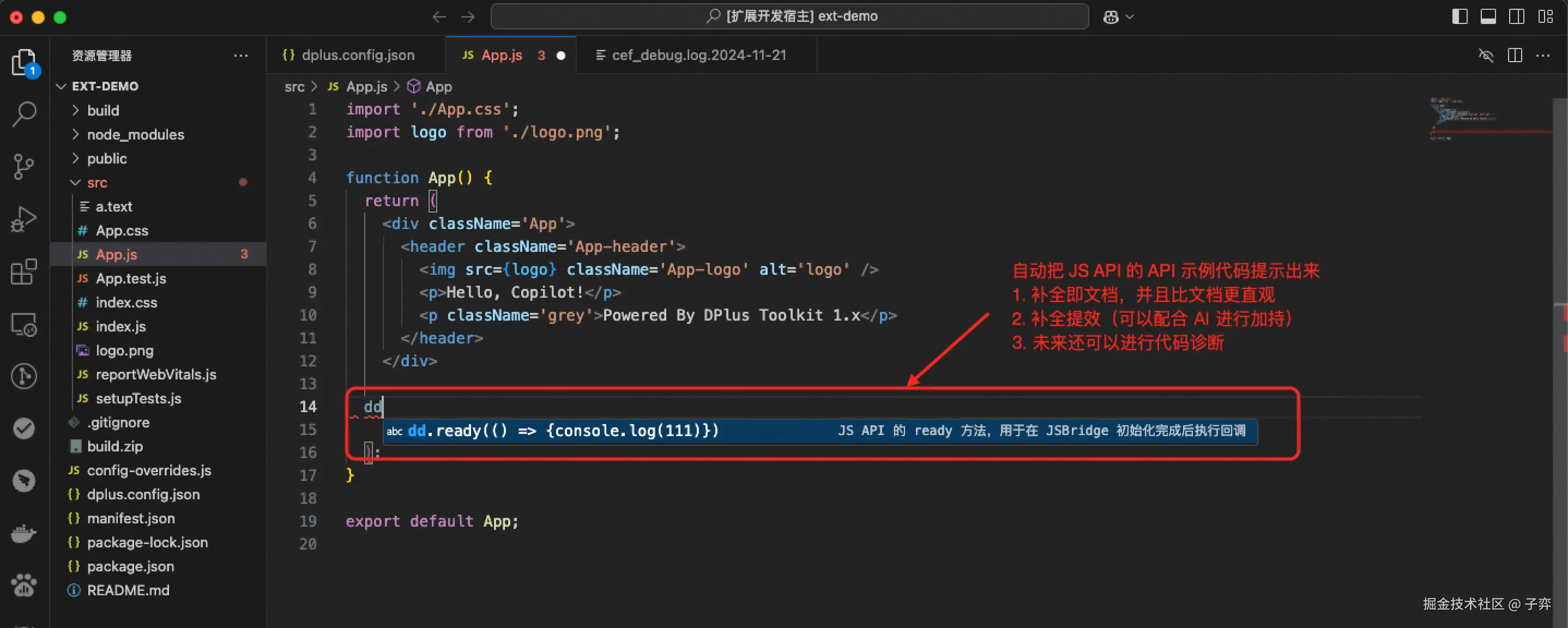Click the split editor right icon
Image resolution: width=1568 pixels, height=628 pixels.
(x=1515, y=56)
